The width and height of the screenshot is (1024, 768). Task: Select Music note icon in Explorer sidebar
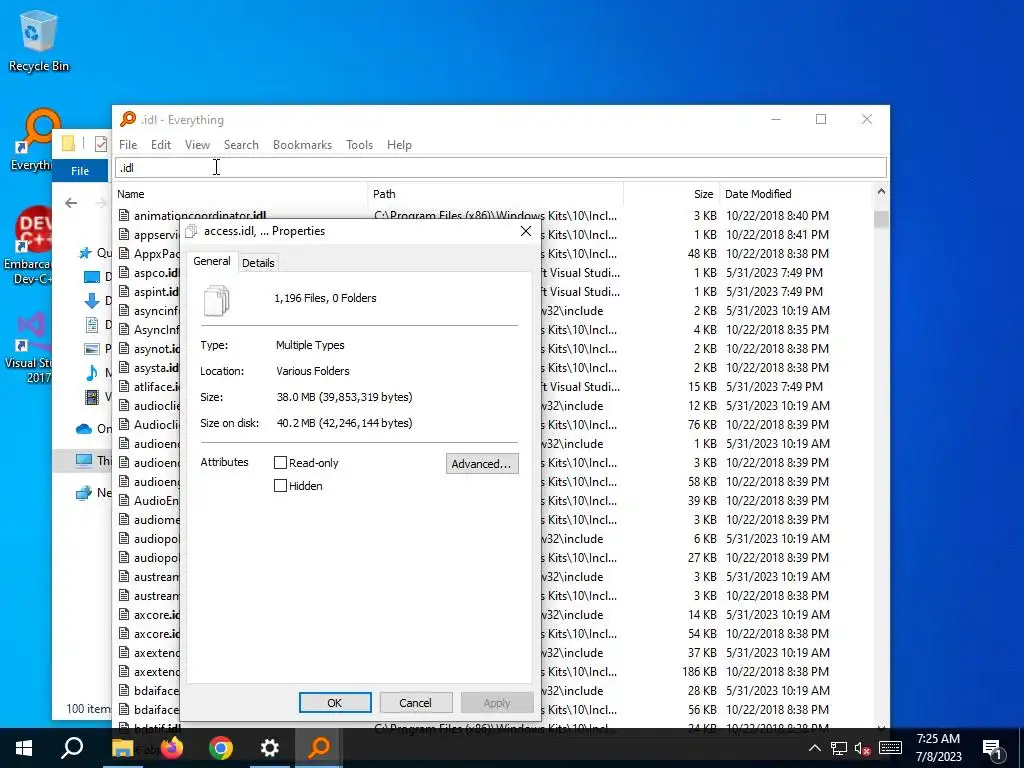click(92, 373)
